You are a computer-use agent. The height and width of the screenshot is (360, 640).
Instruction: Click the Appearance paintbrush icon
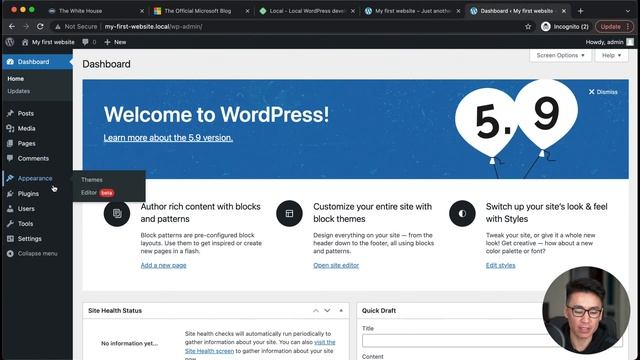tap(10, 178)
